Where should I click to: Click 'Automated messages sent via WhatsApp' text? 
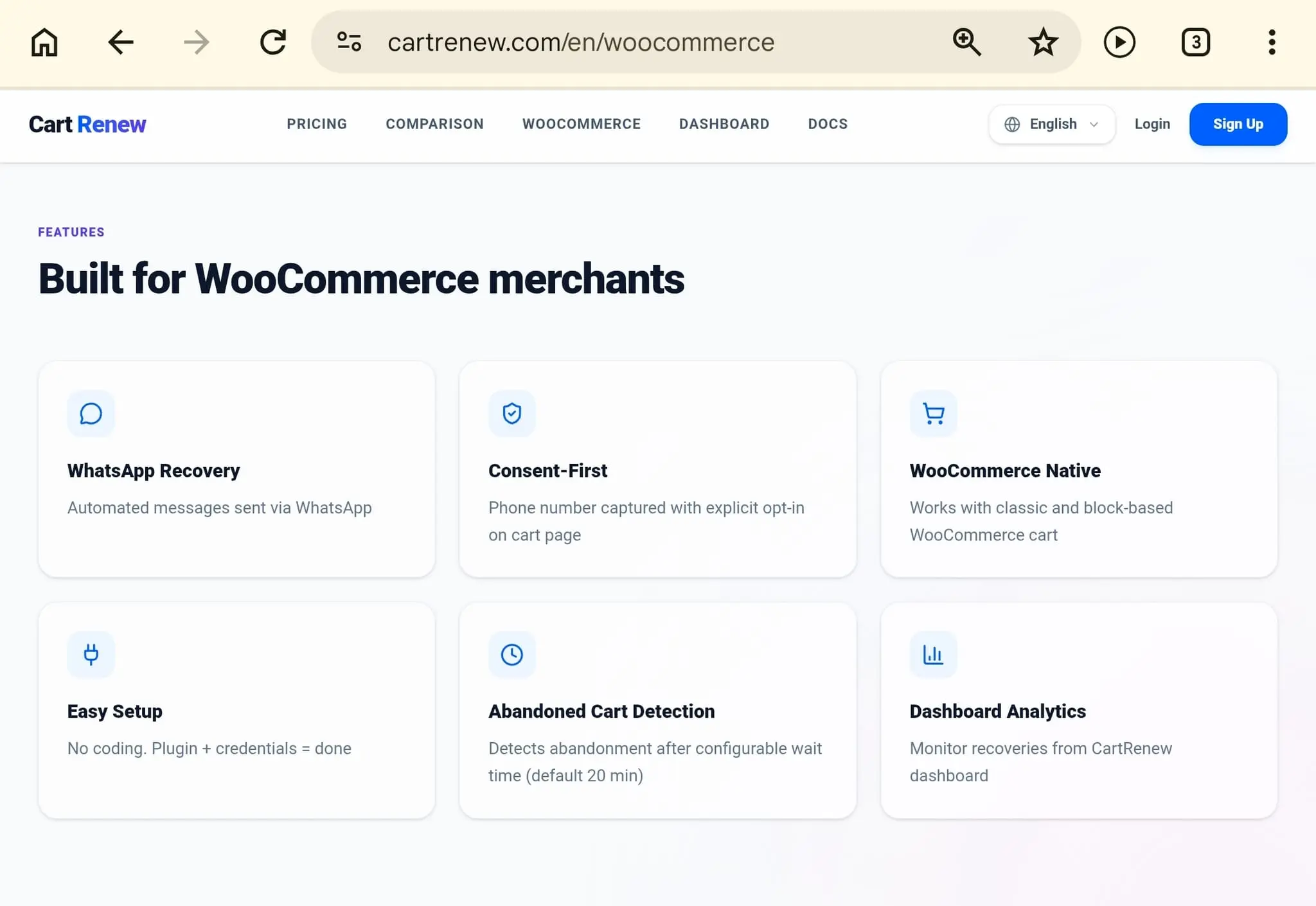pyautogui.click(x=220, y=508)
